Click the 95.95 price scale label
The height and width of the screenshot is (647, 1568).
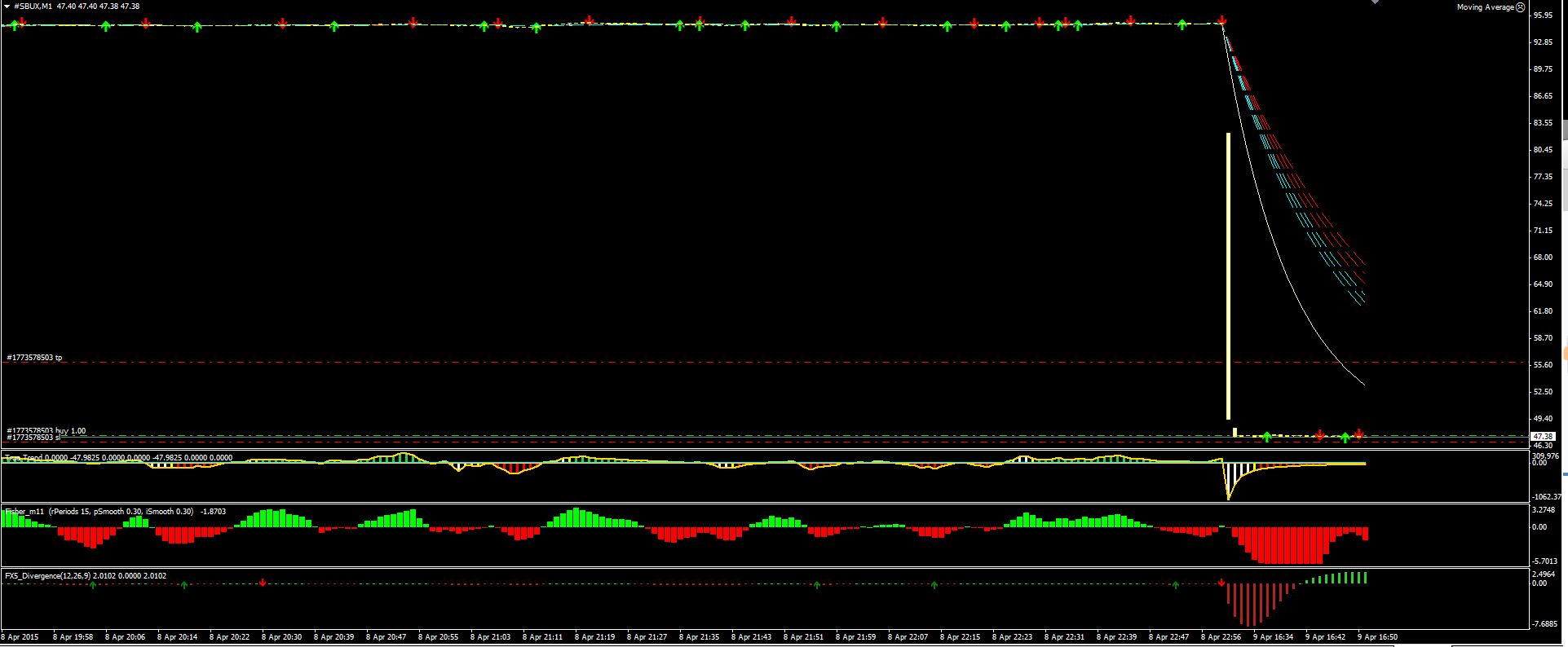point(1542,15)
